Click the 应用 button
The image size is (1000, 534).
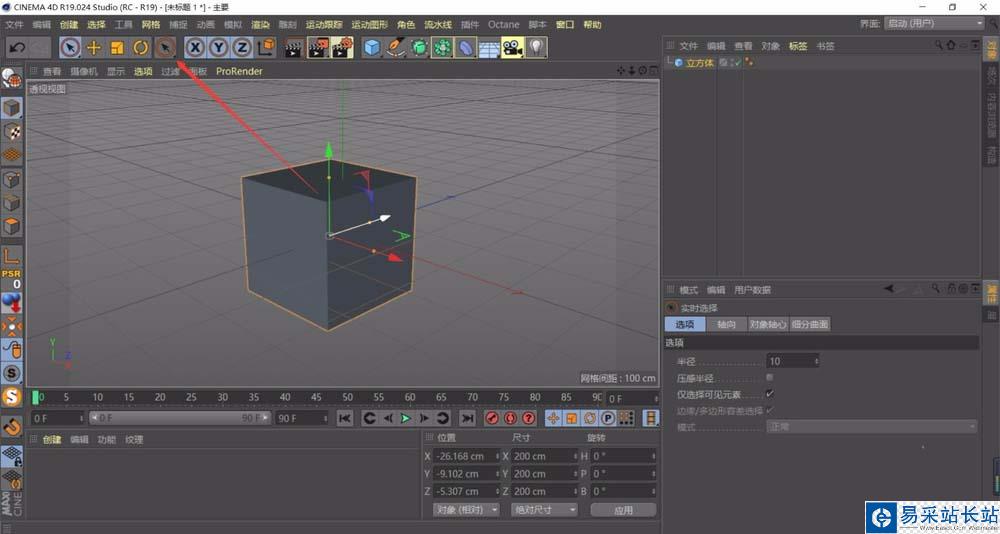624,510
